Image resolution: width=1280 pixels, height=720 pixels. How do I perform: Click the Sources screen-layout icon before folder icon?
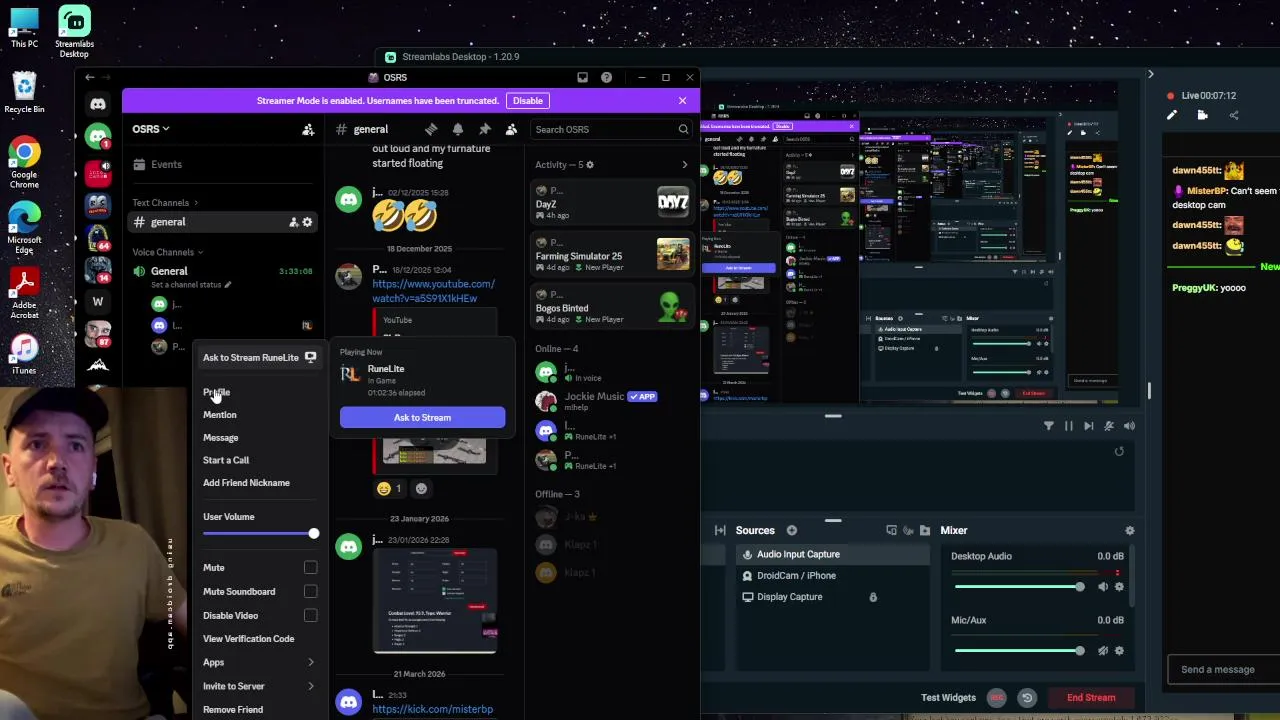click(891, 530)
